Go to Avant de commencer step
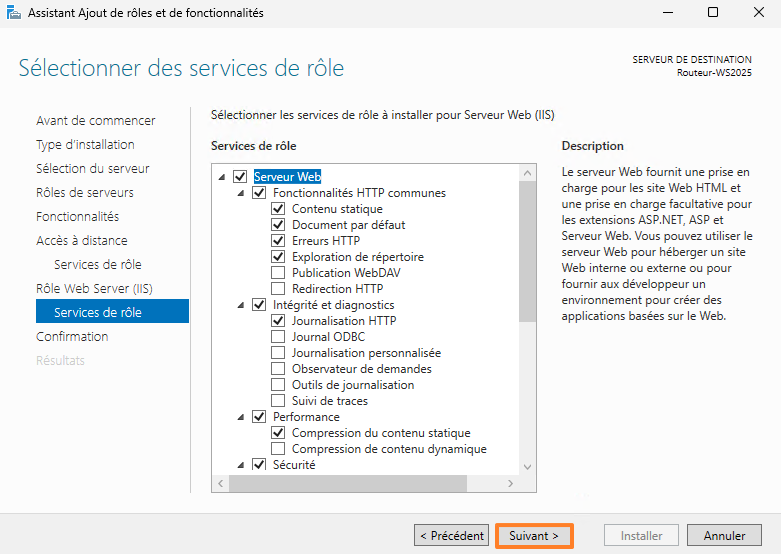781x554 pixels. [96, 121]
